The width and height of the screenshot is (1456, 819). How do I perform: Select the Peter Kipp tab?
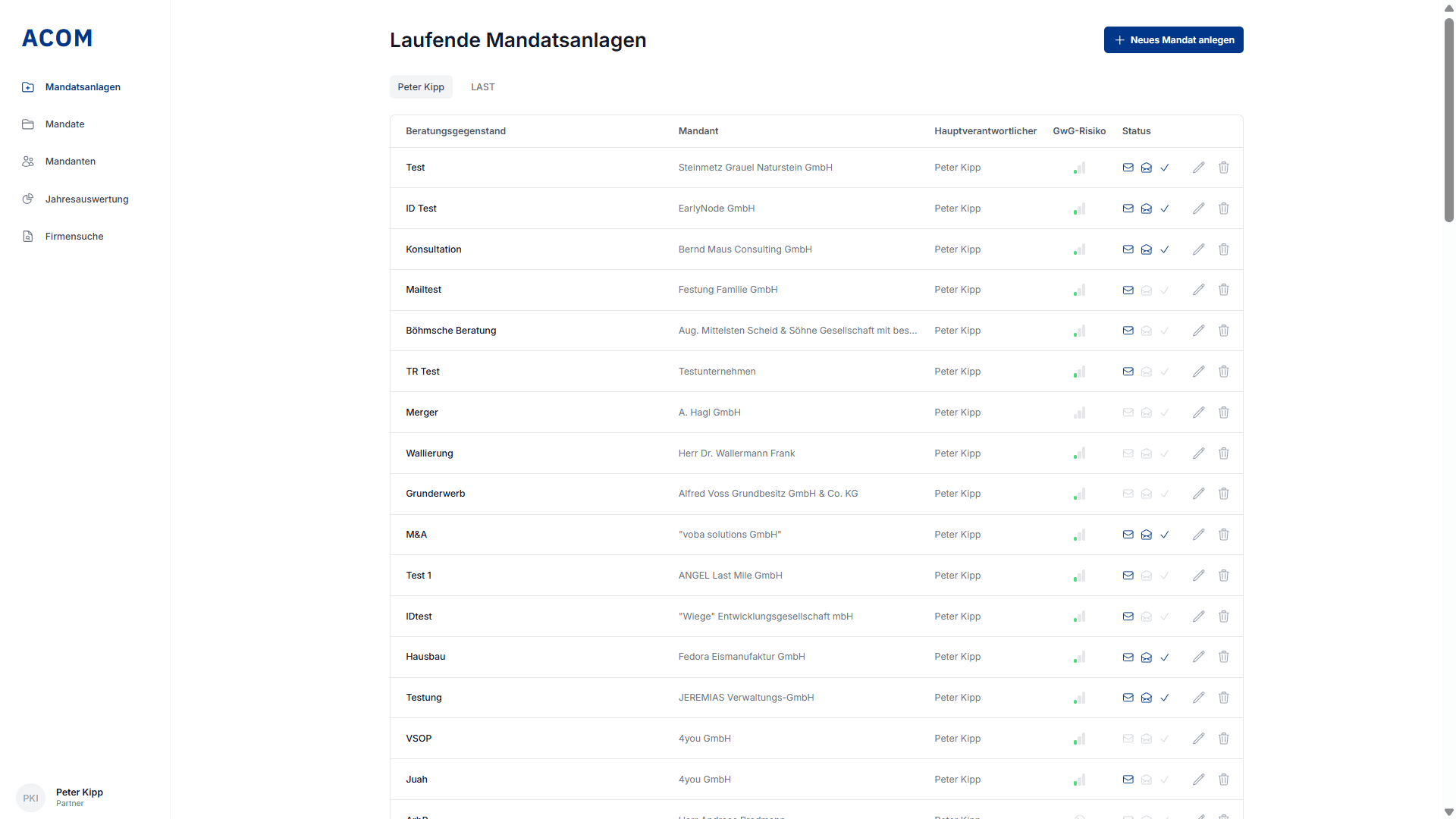tap(421, 86)
